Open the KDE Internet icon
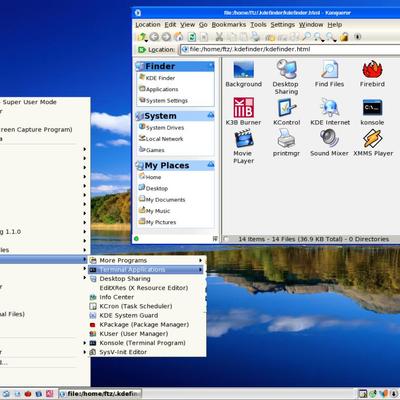 click(x=330, y=107)
